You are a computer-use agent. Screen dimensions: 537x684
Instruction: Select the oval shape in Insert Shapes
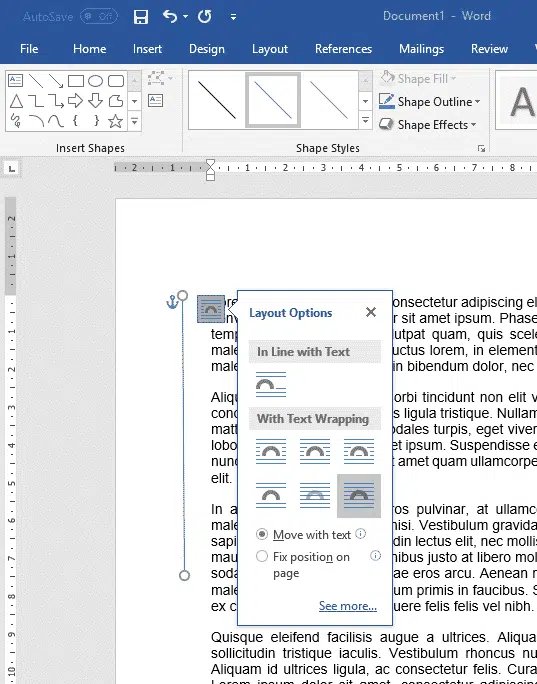(95, 81)
